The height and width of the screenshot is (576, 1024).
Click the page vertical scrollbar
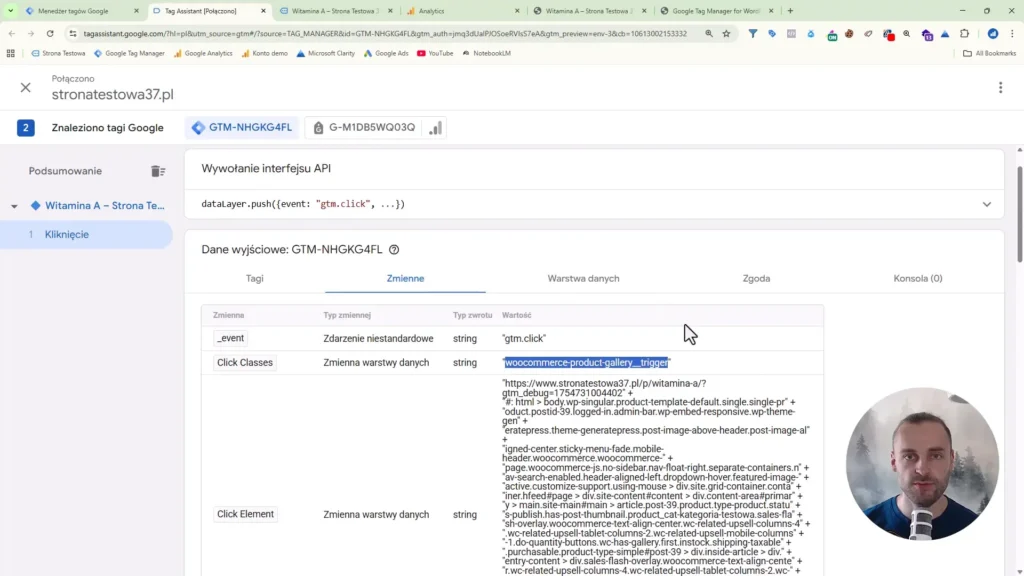point(1019,216)
